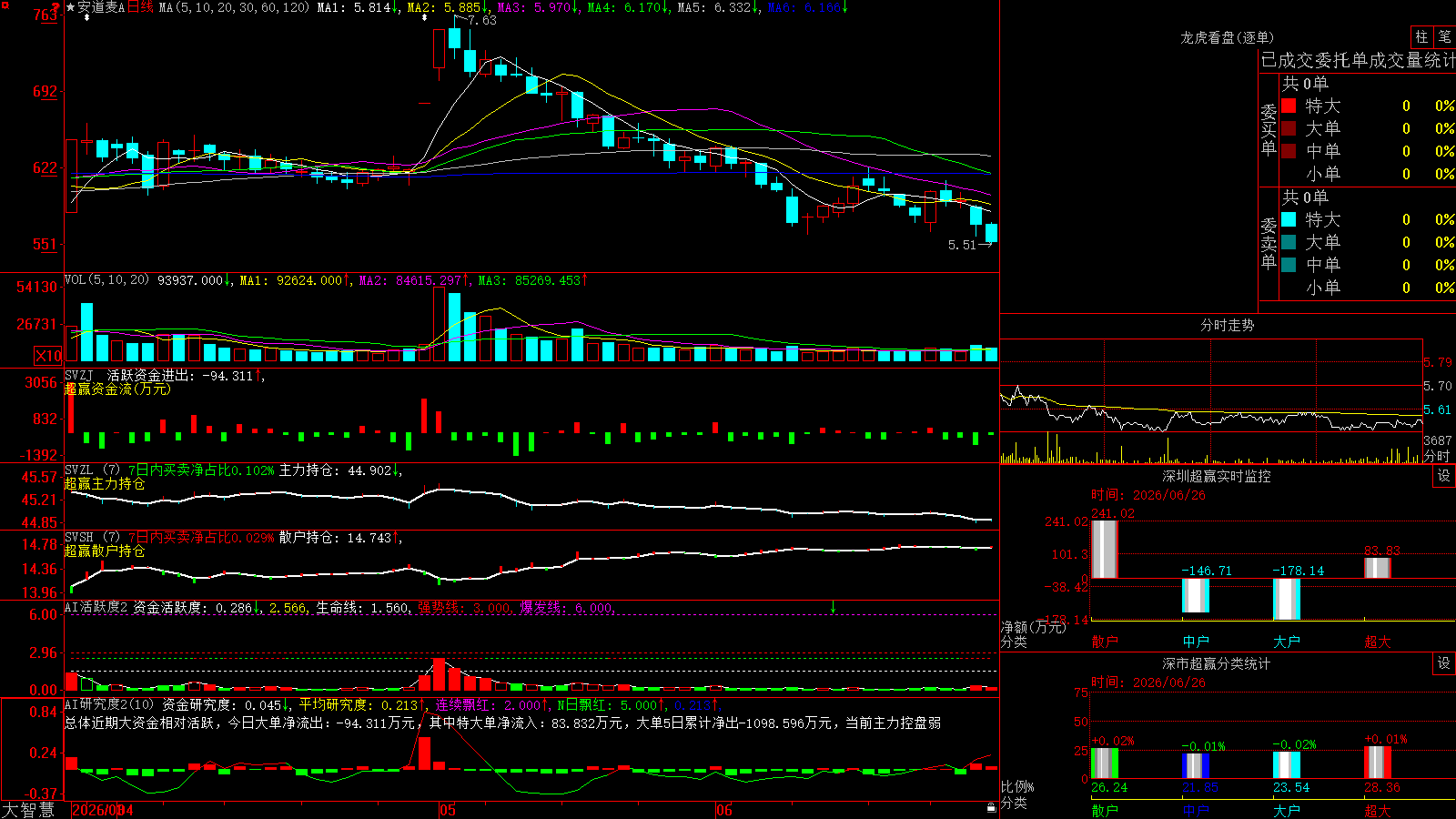Click the dark red 中单 buy-order swatch
Screen dimensions: 1456x819
pyautogui.click(x=1289, y=151)
